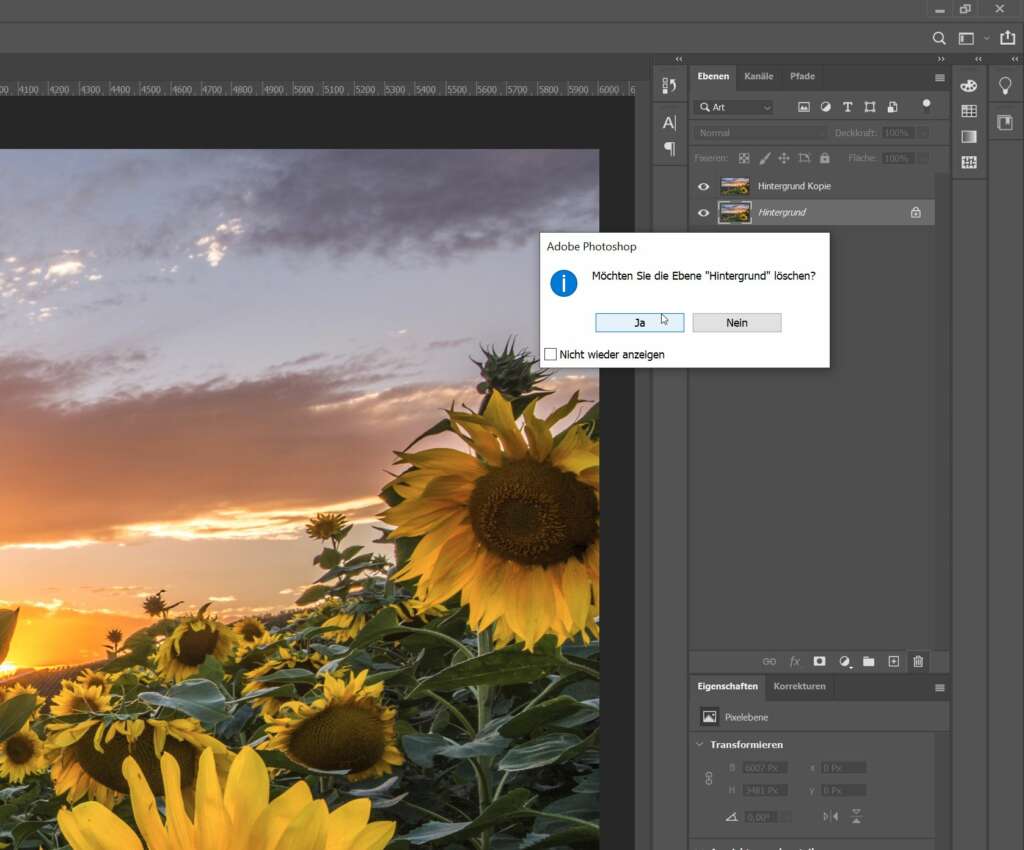
Task: Create a new layer
Action: pyautogui.click(x=893, y=661)
